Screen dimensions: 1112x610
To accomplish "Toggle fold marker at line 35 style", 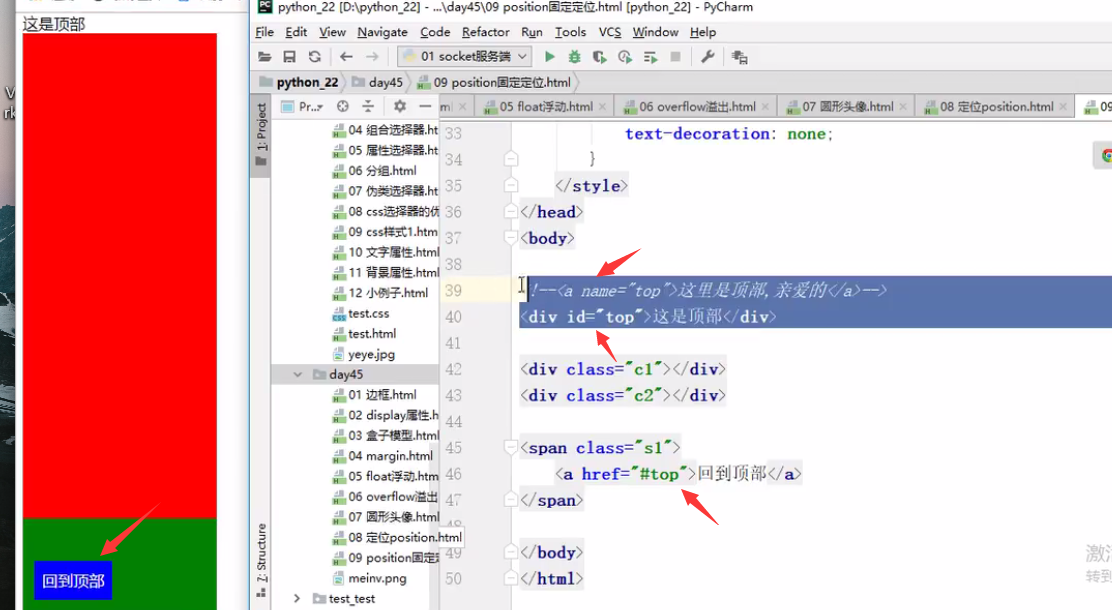I will point(511,186).
